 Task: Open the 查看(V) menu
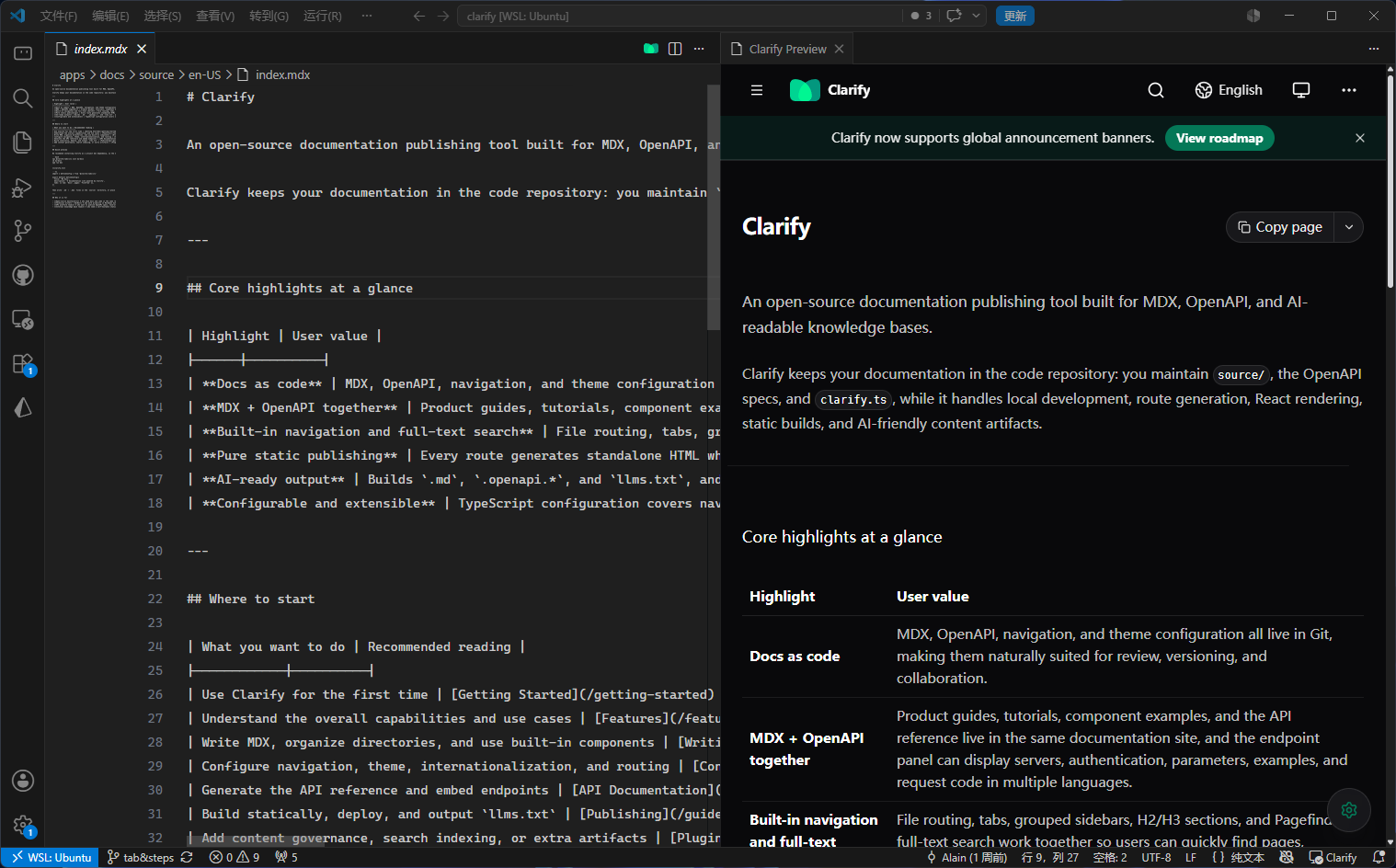[x=215, y=16]
